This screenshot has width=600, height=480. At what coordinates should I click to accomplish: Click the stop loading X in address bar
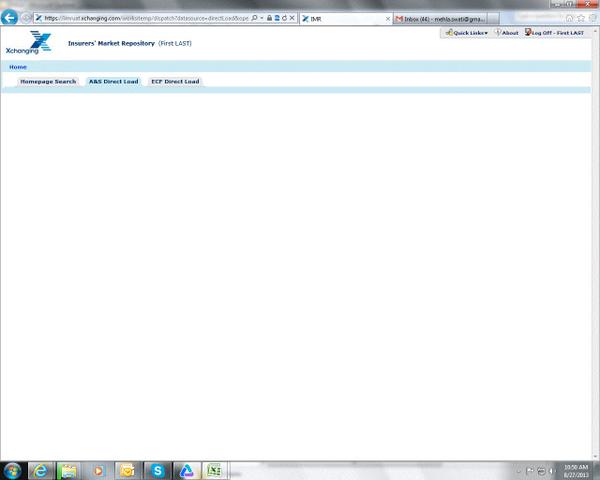[x=292, y=18]
